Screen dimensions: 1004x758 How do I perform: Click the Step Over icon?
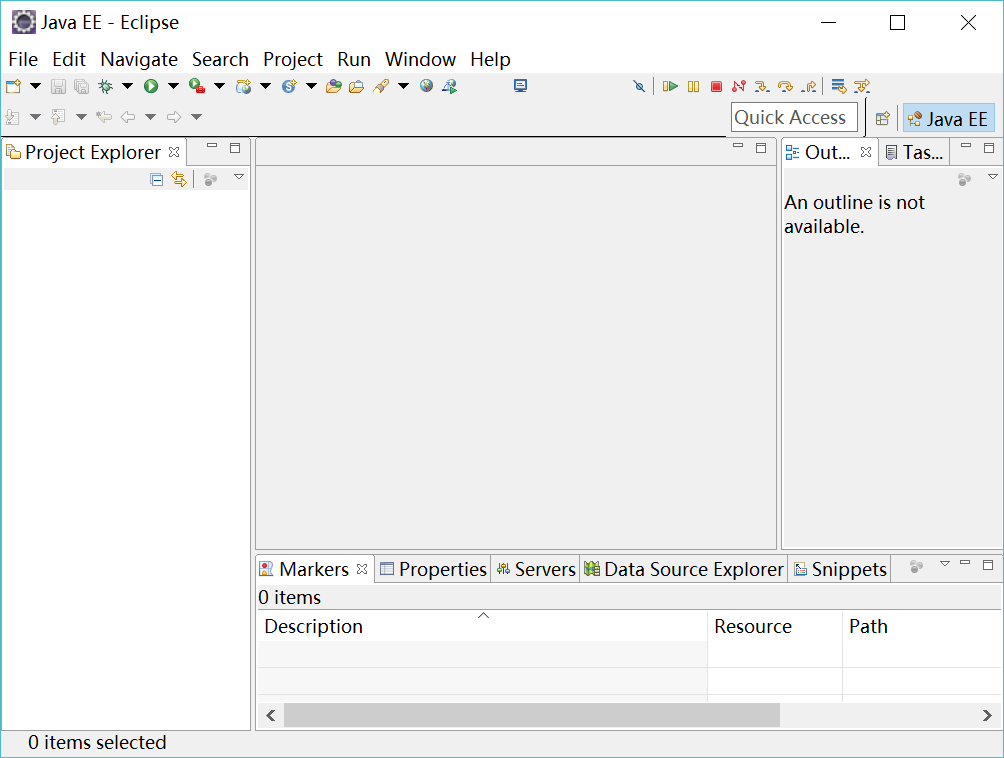coord(785,86)
